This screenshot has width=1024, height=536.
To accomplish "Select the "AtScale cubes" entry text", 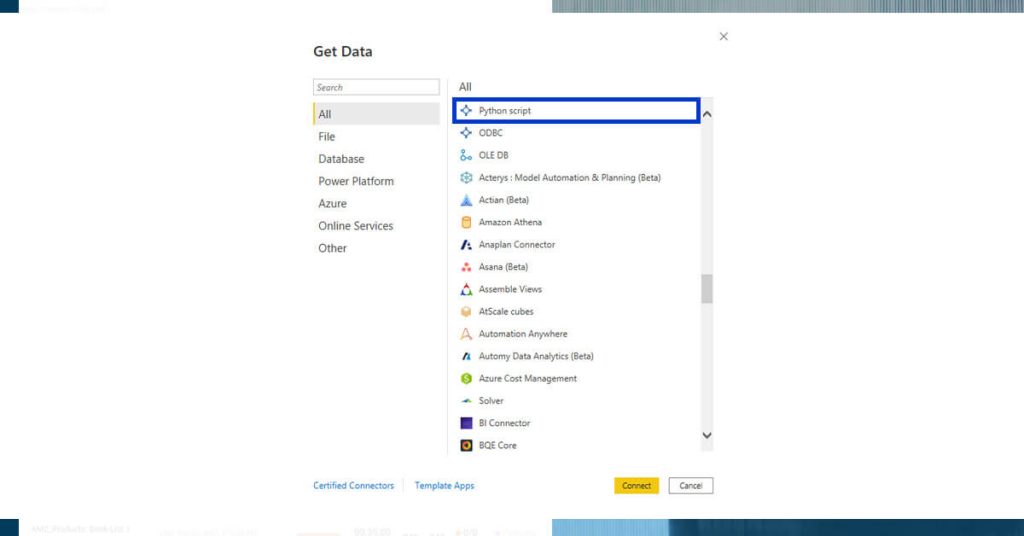I will tap(506, 311).
